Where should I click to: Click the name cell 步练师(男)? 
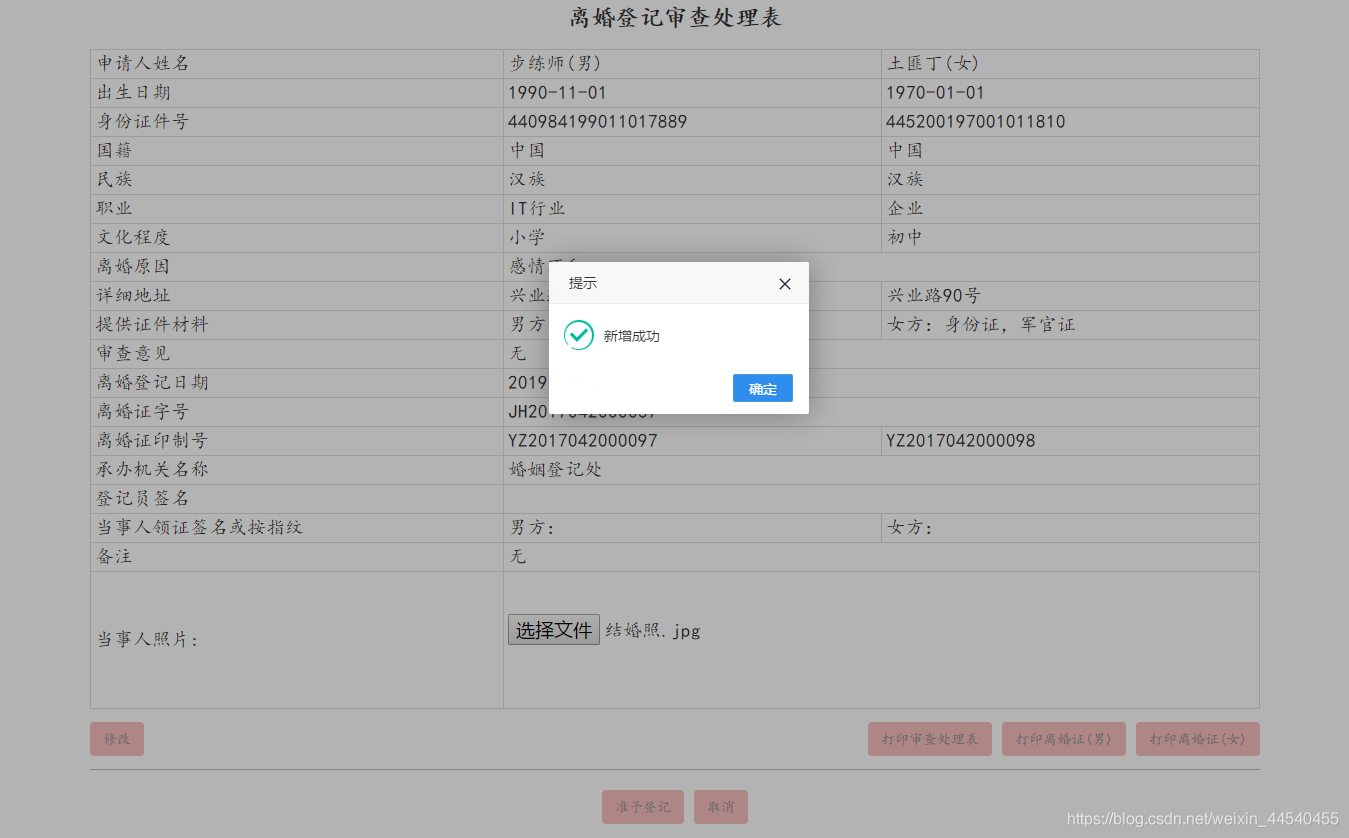coord(692,63)
